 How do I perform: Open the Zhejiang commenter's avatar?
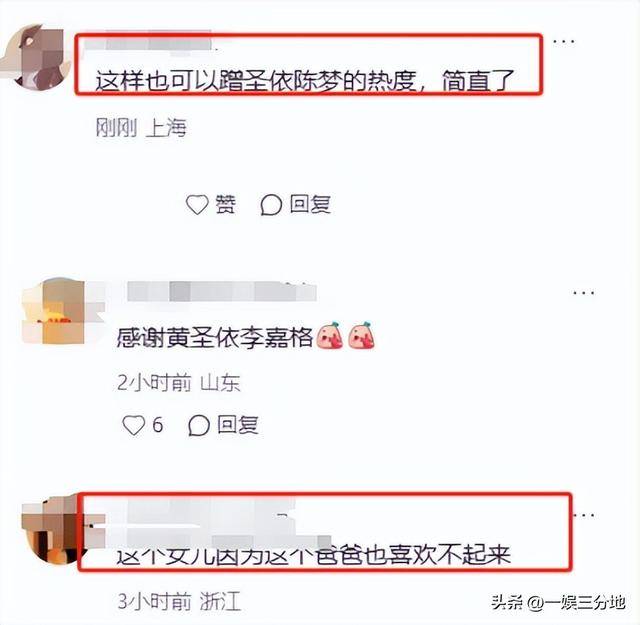click(53, 531)
